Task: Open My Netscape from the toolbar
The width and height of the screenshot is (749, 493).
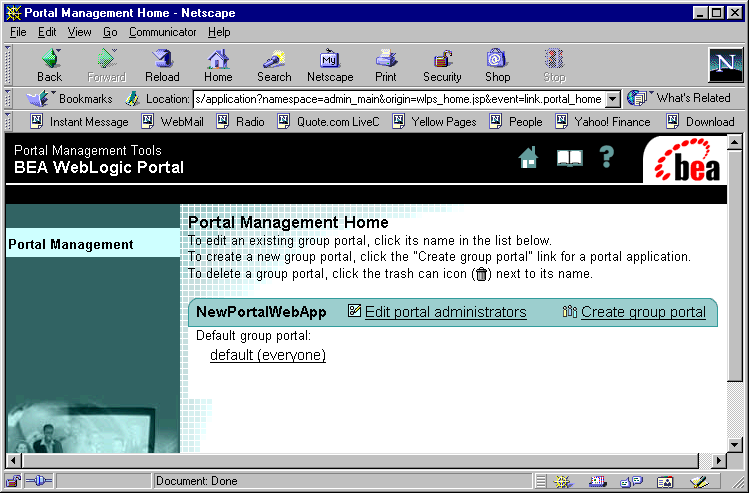Action: point(330,66)
